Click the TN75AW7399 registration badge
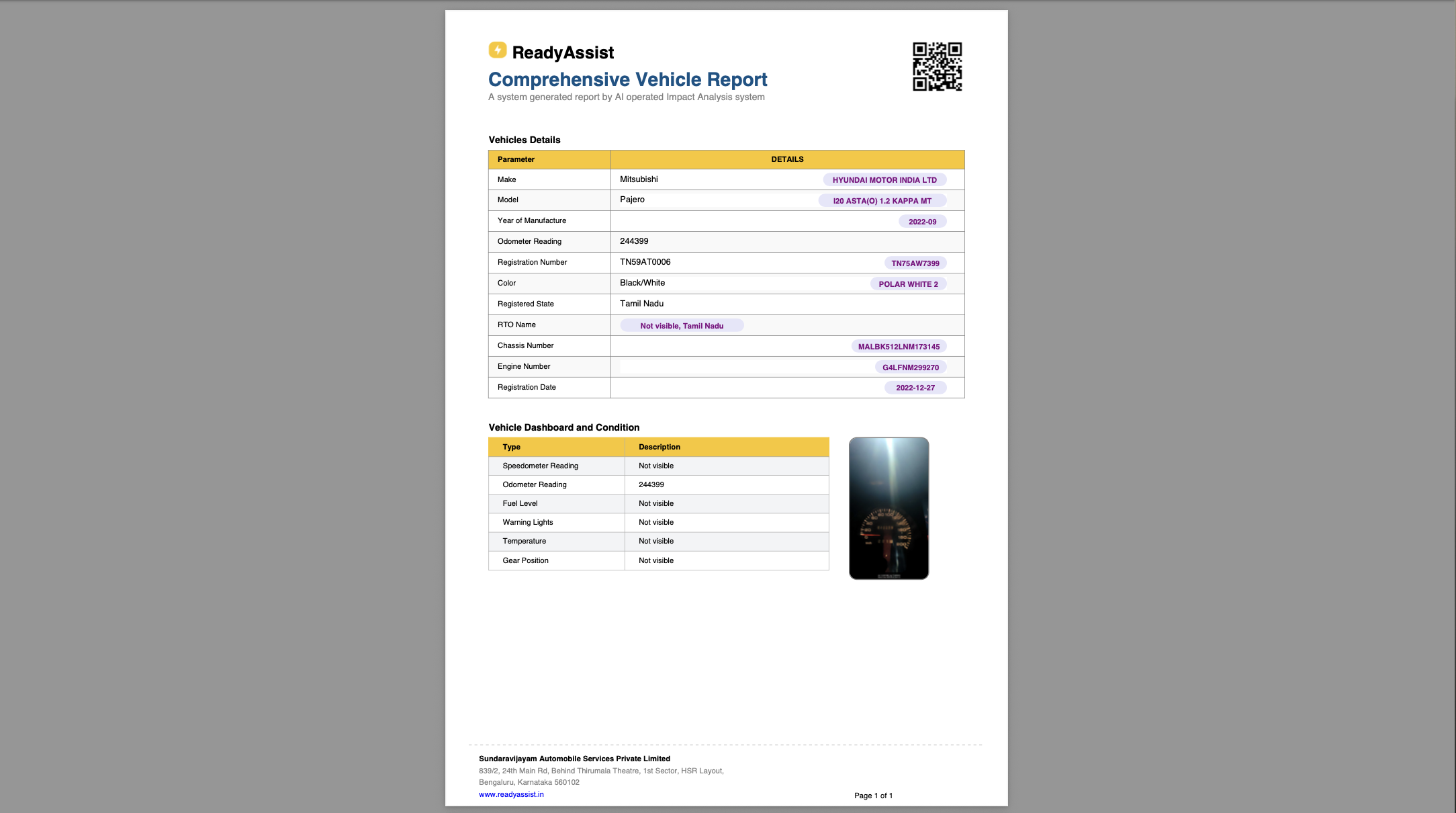 [915, 263]
